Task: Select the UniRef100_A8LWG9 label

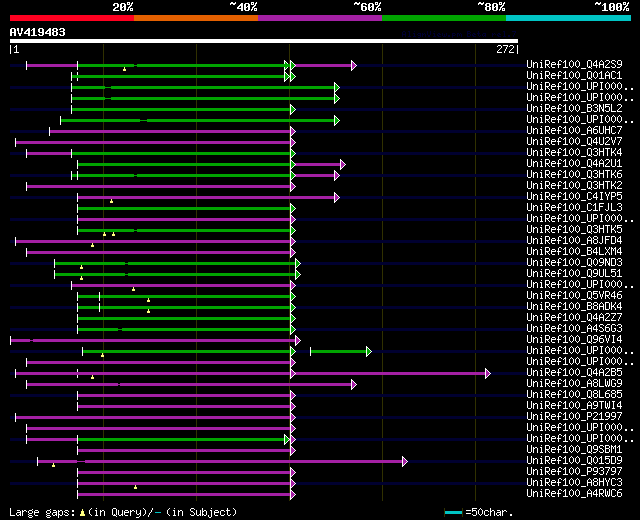Action: [574, 384]
